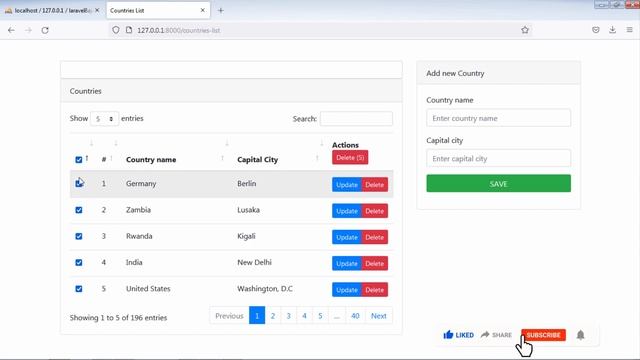Open the Pocket save icon
Screen dimensions: 640x360
[596, 30]
